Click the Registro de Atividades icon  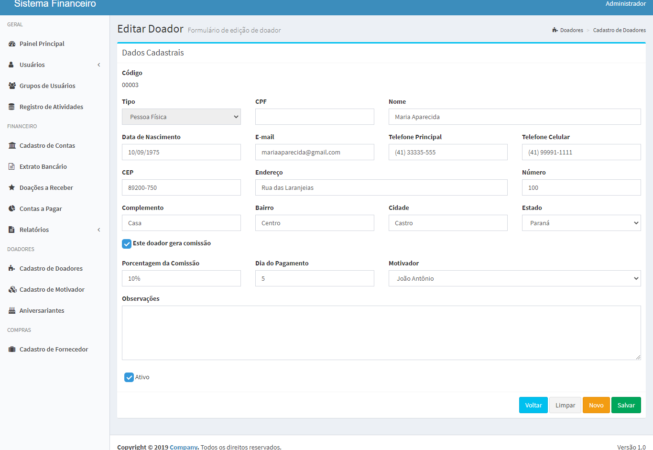click(11, 107)
